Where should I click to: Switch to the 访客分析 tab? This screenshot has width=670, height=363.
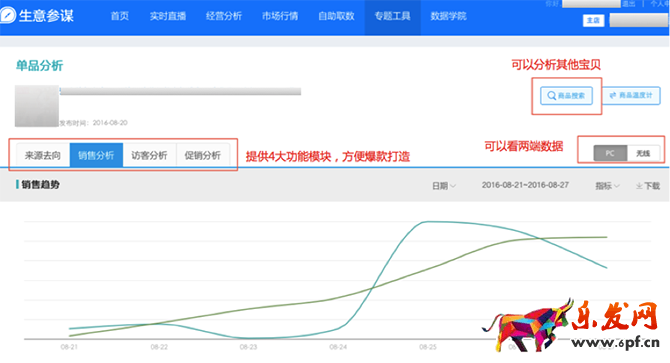click(x=149, y=155)
